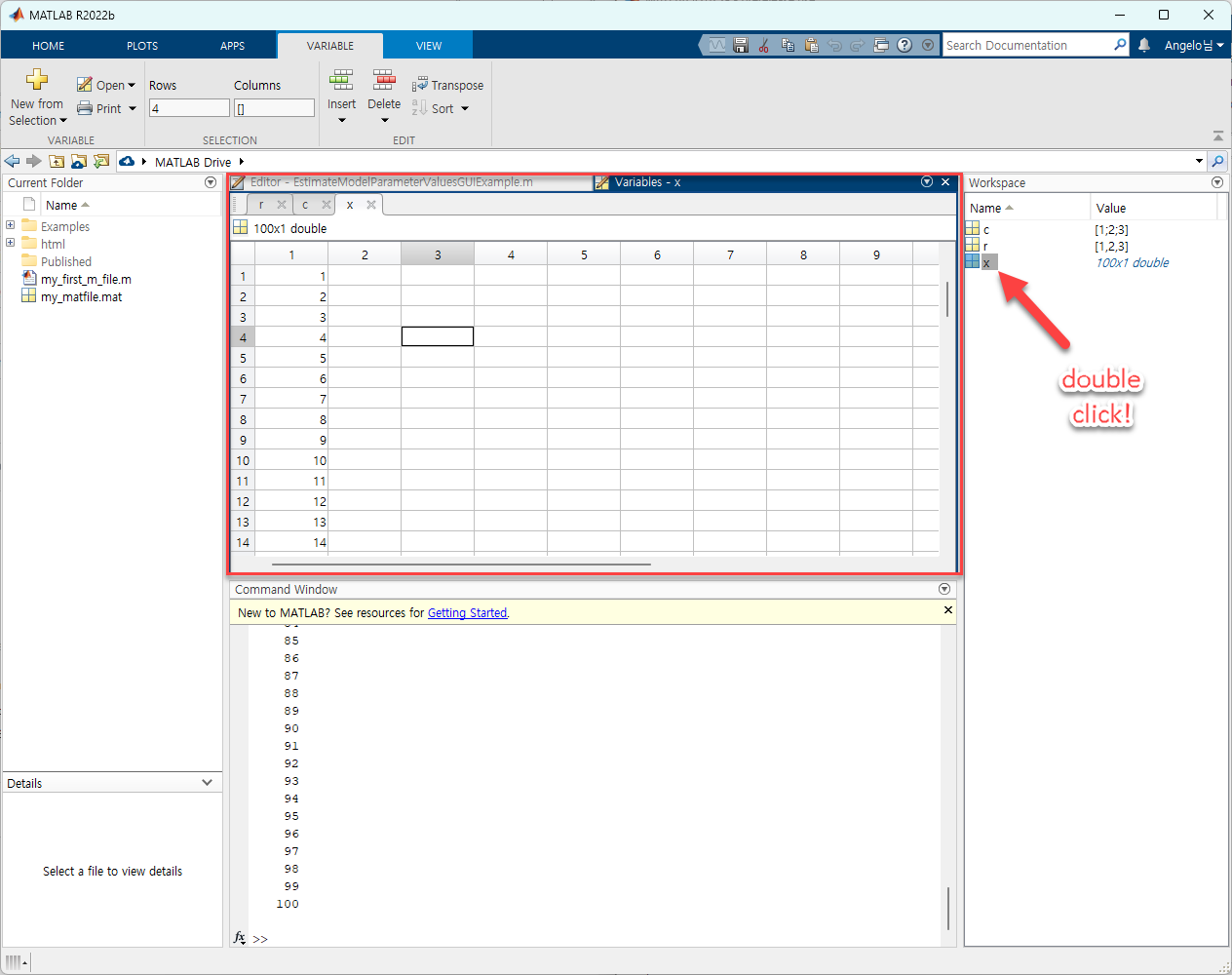Close the r variable tab
The image size is (1232, 975).
click(282, 204)
